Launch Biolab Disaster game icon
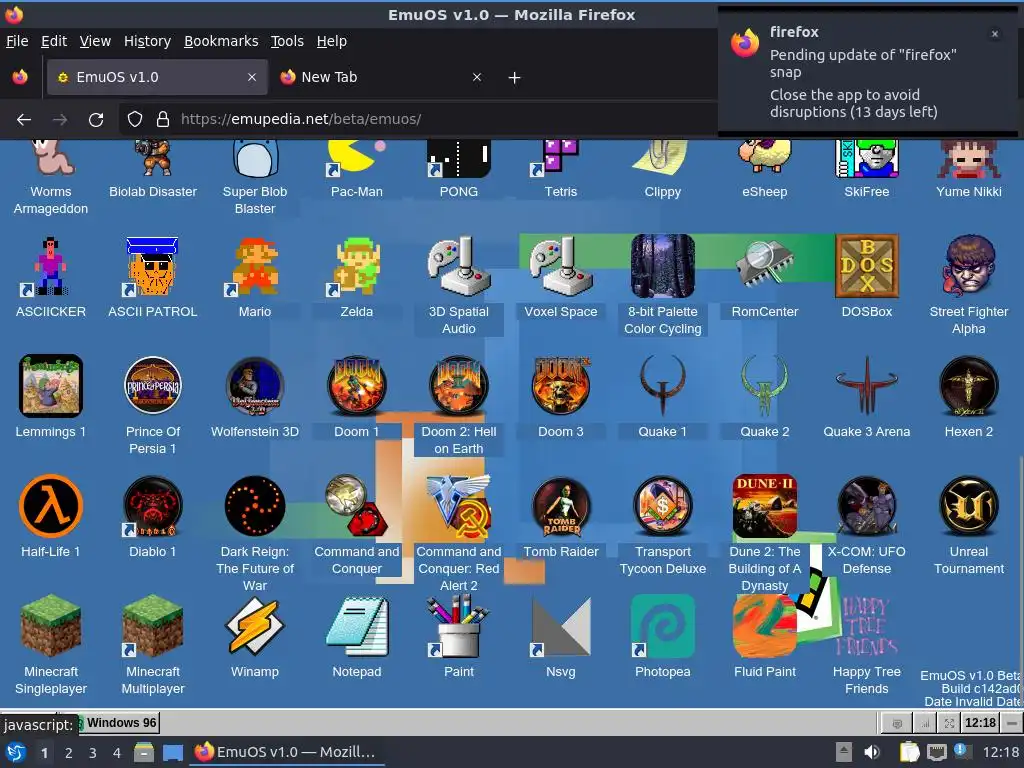Image resolution: width=1024 pixels, height=768 pixels. (153, 158)
